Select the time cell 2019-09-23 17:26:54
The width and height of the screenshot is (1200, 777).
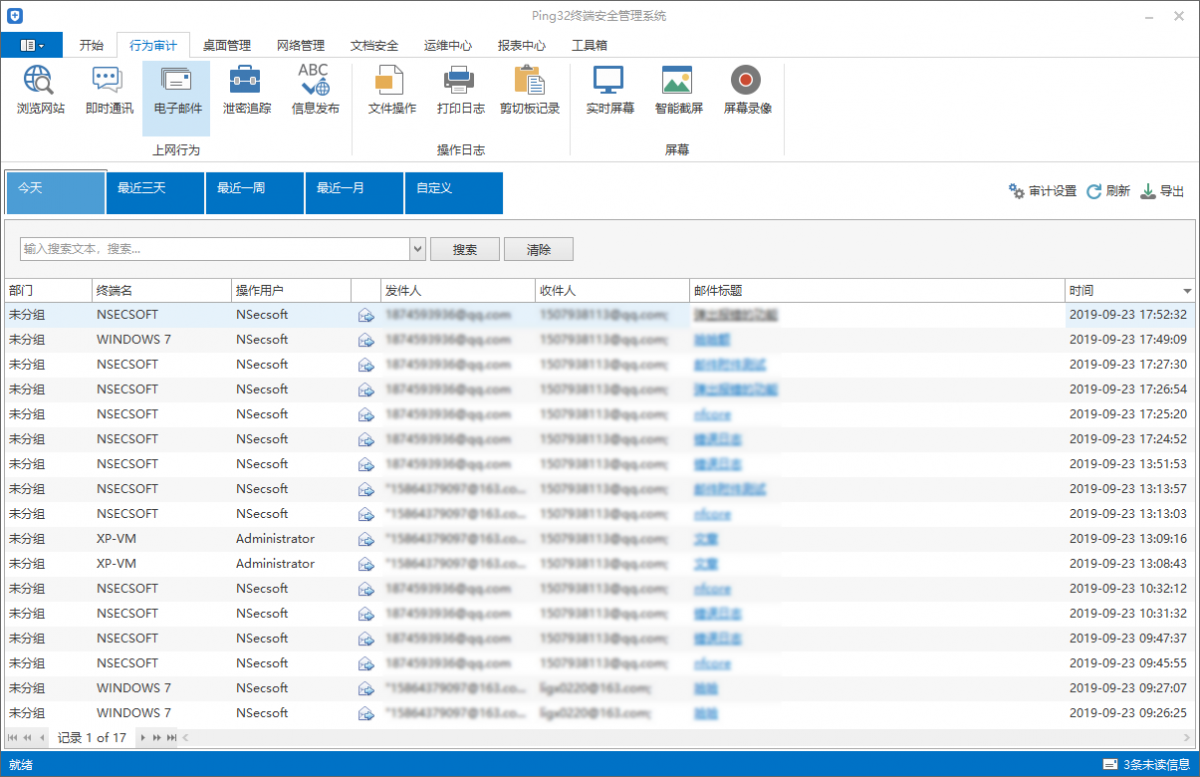[1128, 390]
